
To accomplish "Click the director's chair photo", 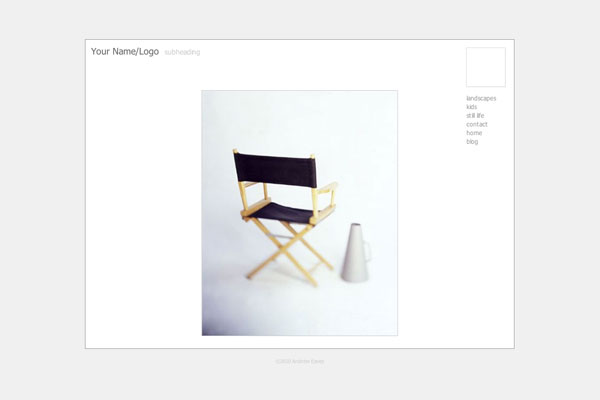I will [x=300, y=213].
